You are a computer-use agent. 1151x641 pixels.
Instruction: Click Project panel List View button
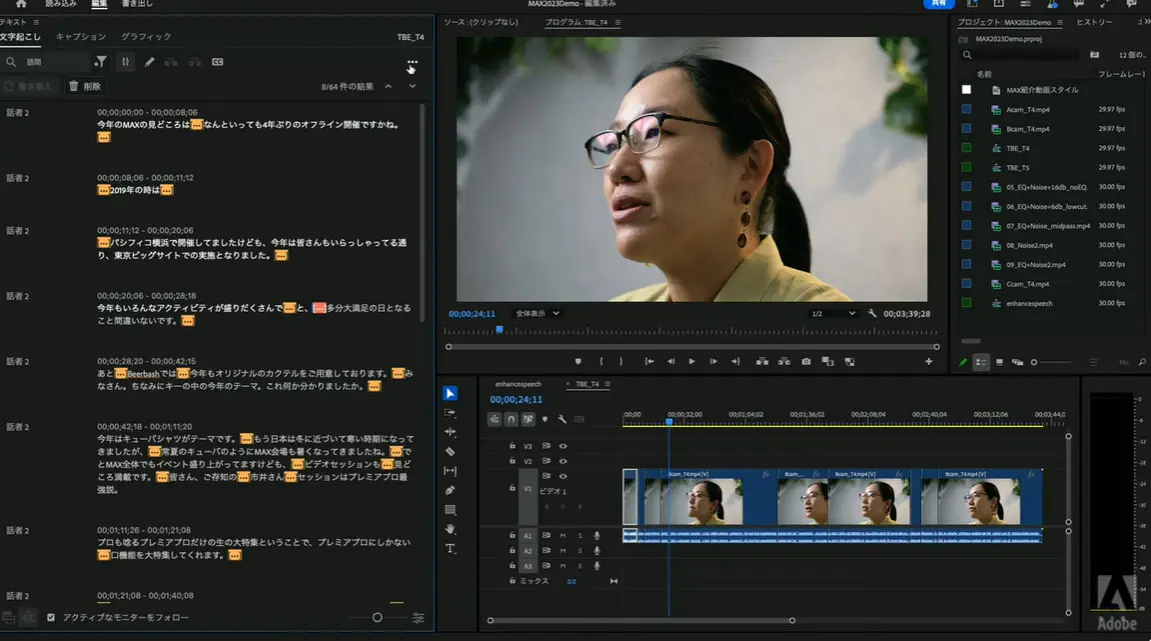pos(981,362)
